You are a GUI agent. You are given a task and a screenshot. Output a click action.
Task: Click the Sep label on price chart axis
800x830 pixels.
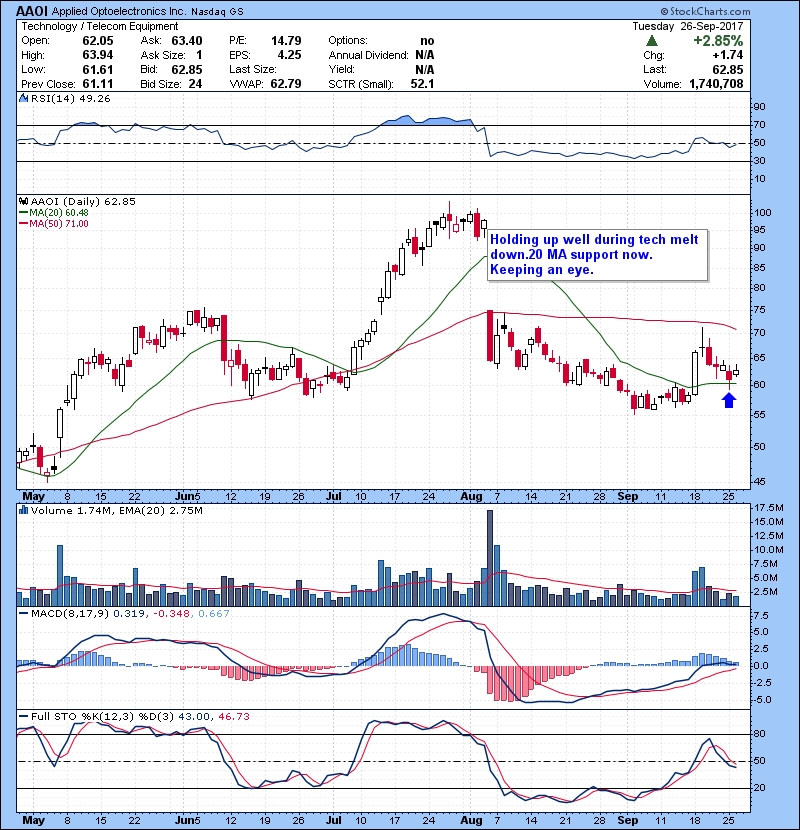coord(627,497)
